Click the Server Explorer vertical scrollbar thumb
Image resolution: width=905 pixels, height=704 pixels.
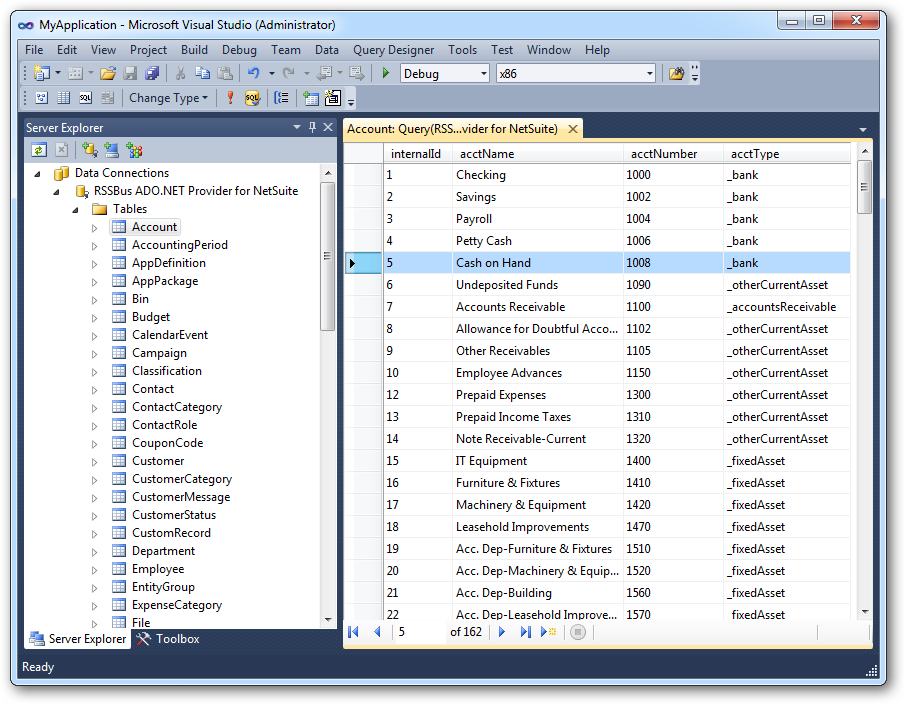[327, 255]
